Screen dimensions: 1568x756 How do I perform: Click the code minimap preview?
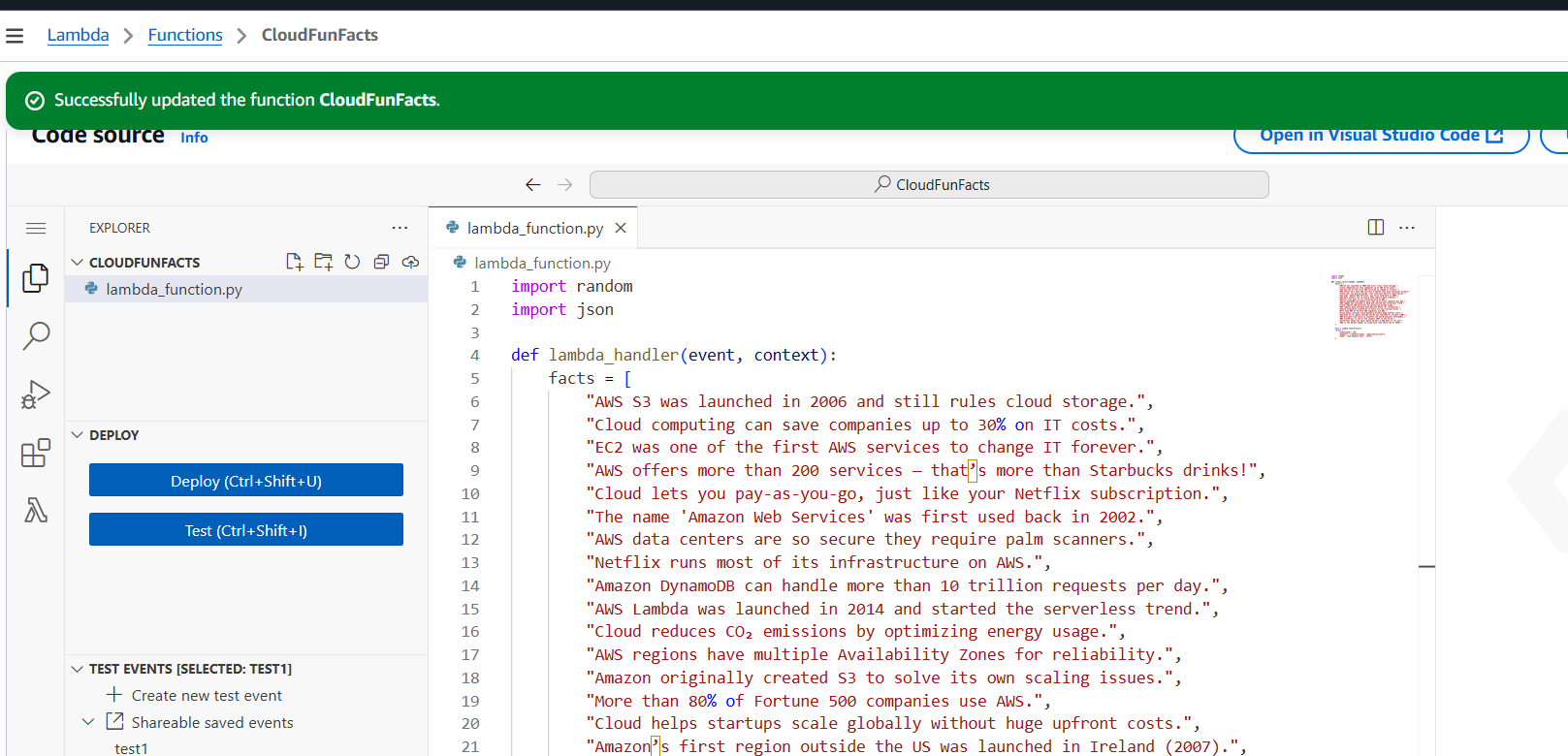coord(1370,306)
